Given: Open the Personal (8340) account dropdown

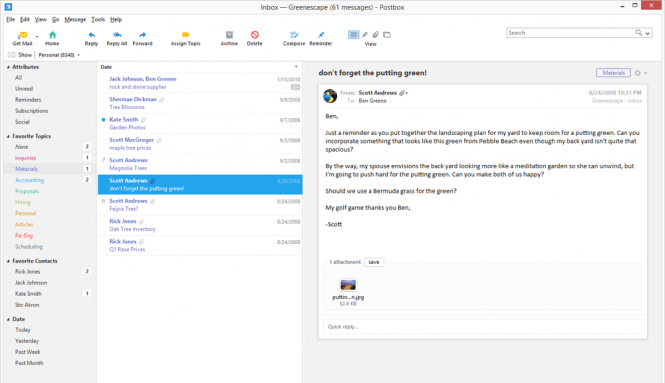Looking at the screenshot, I should (59, 55).
